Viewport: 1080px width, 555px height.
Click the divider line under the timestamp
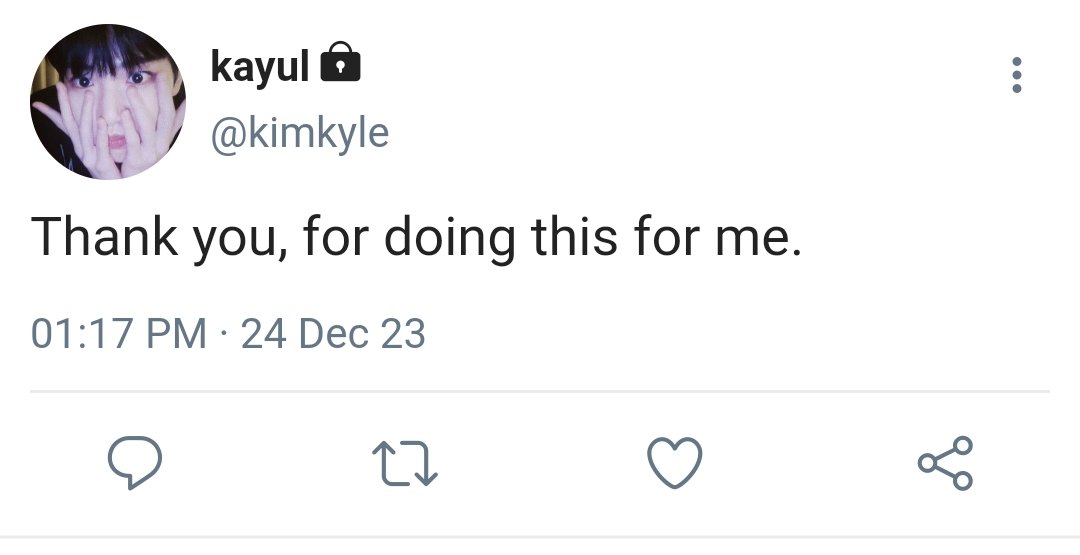coord(540,391)
